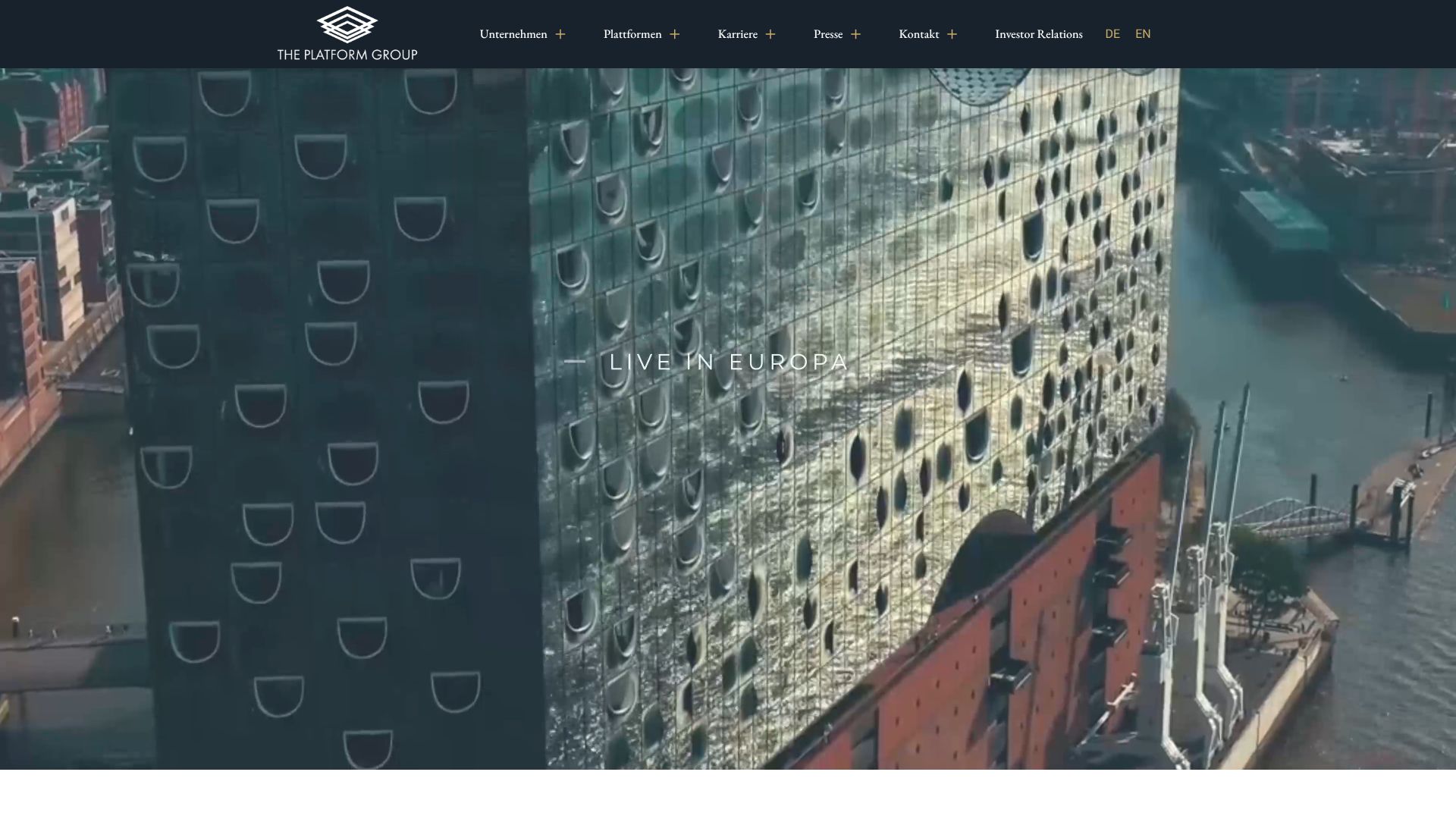Open the Kontakt navigation item
Image resolution: width=1456 pixels, height=819 pixels.
[x=919, y=34]
